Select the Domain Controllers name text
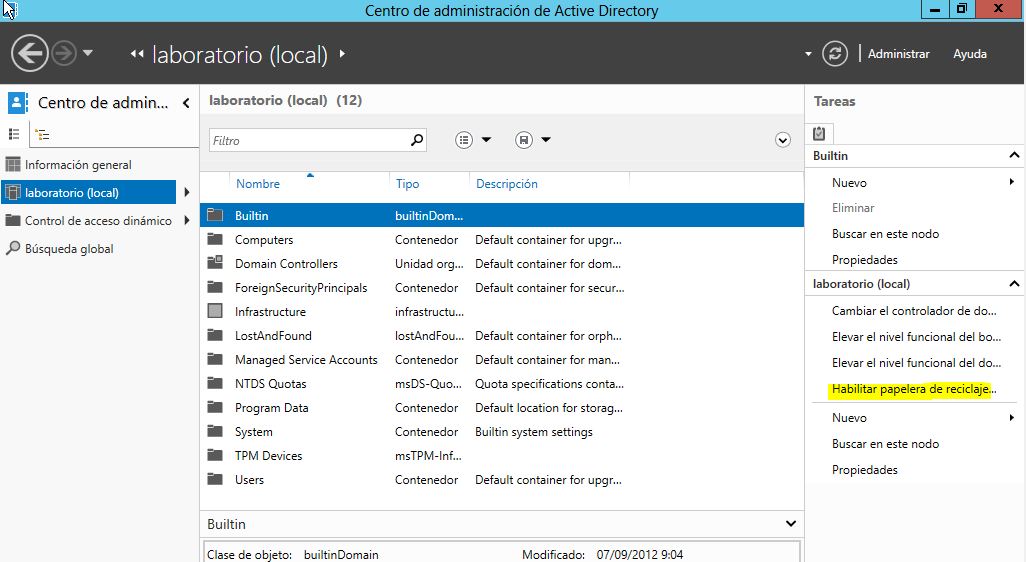This screenshot has height=562, width=1026. [286, 264]
